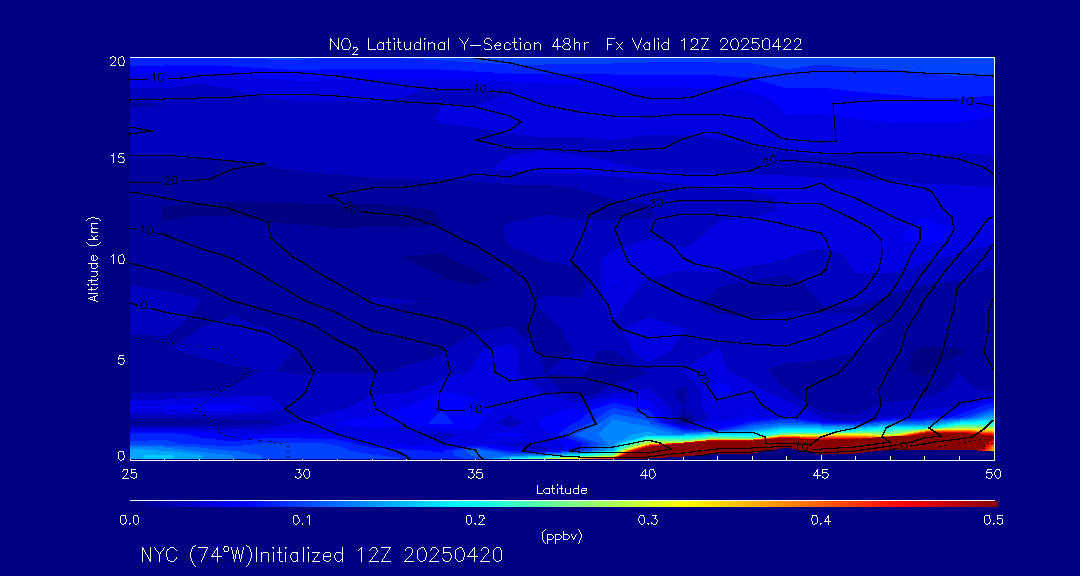The image size is (1080, 576).
Task: Click the colorbar tick label "0.5"
Action: pyautogui.click(x=993, y=520)
